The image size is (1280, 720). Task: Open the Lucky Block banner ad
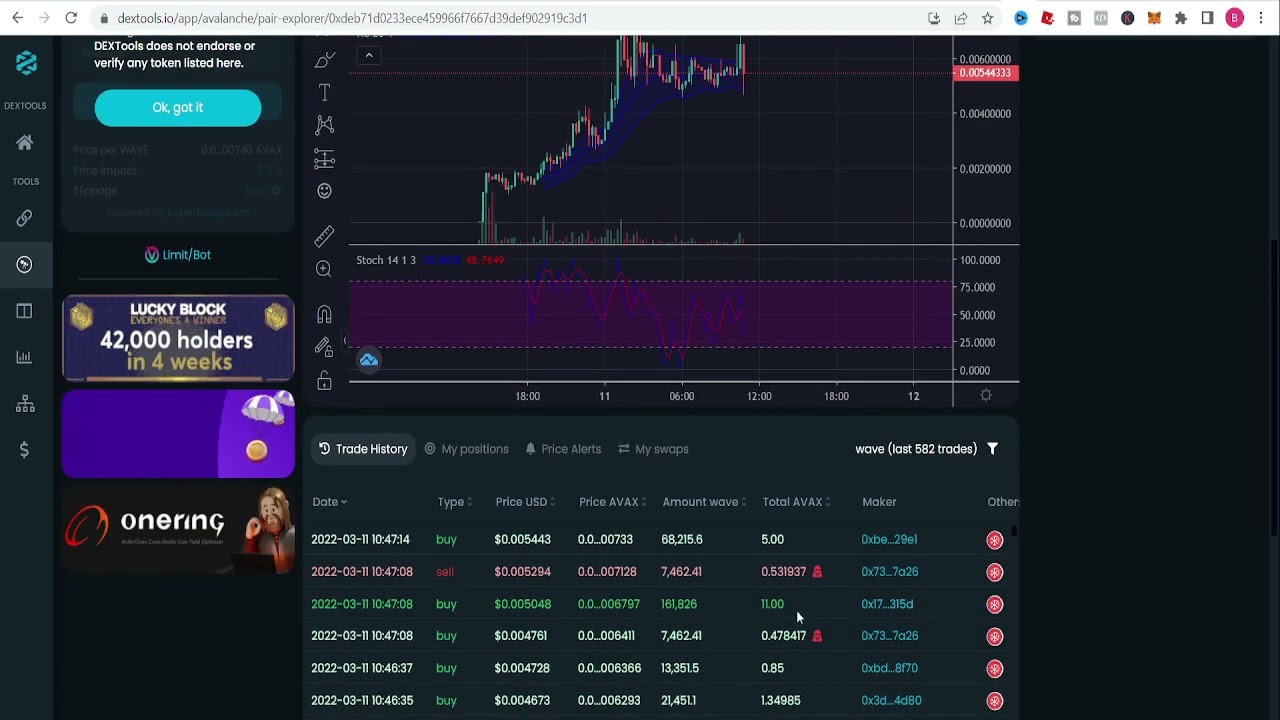click(178, 338)
